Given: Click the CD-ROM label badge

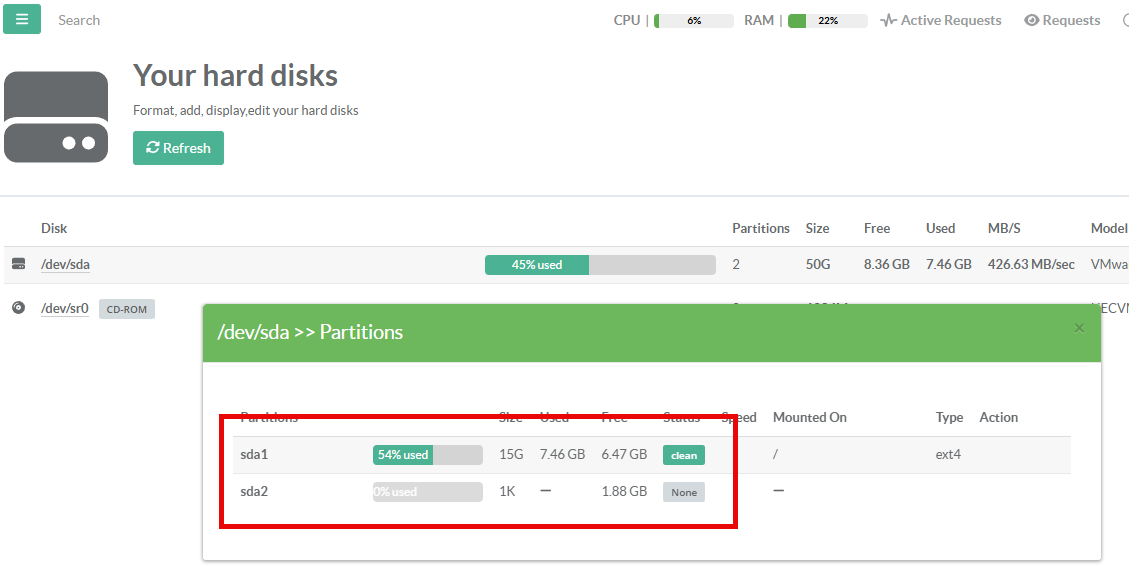Looking at the screenshot, I should (127, 309).
